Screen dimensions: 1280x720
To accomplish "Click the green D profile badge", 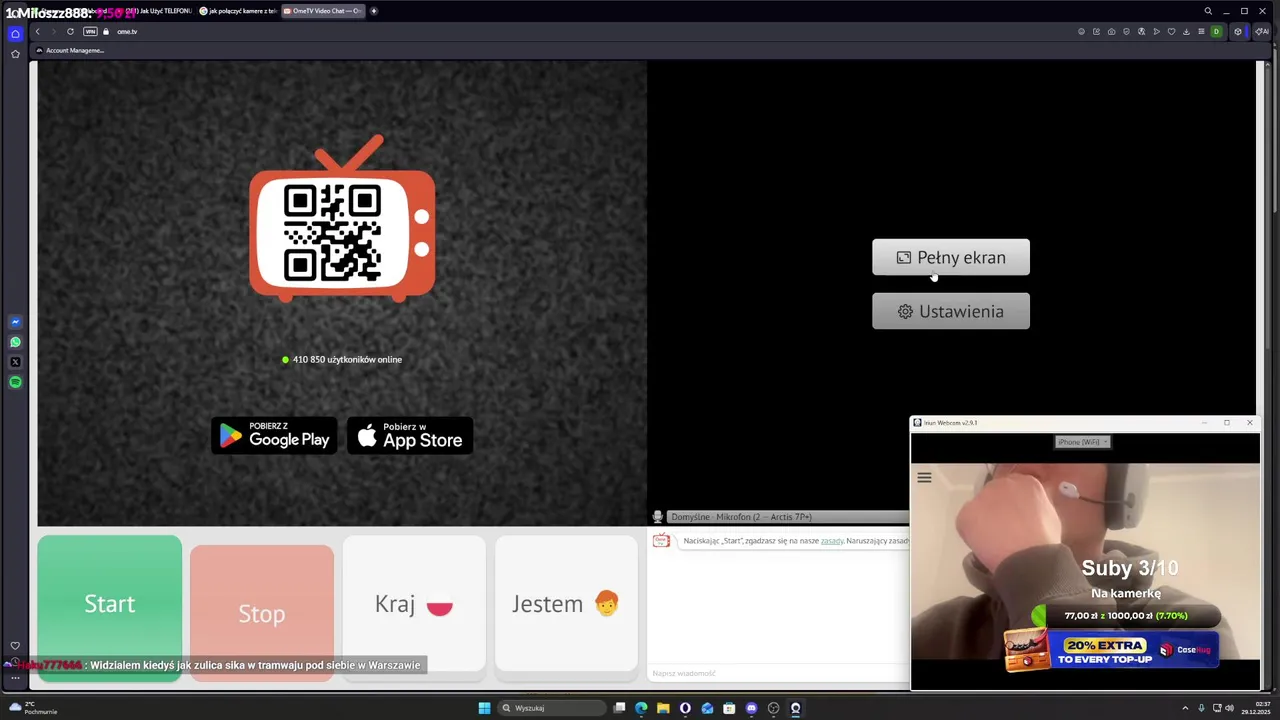I will (x=1216, y=31).
